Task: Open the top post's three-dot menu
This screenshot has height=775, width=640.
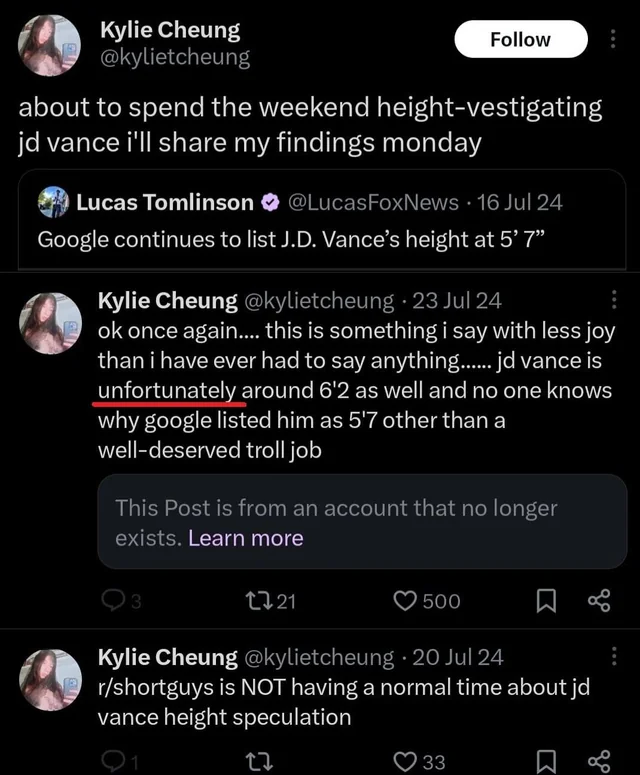Action: (613, 39)
